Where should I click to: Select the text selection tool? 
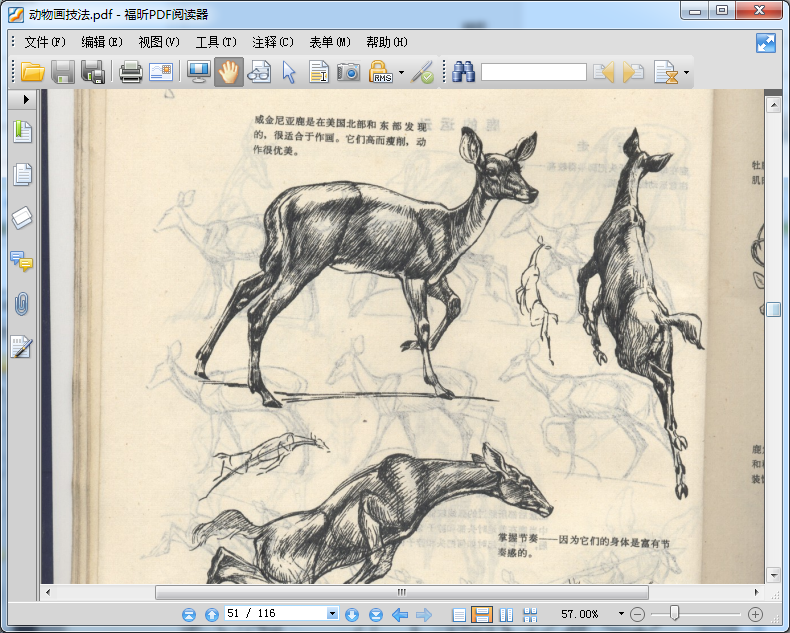pyautogui.click(x=319, y=72)
